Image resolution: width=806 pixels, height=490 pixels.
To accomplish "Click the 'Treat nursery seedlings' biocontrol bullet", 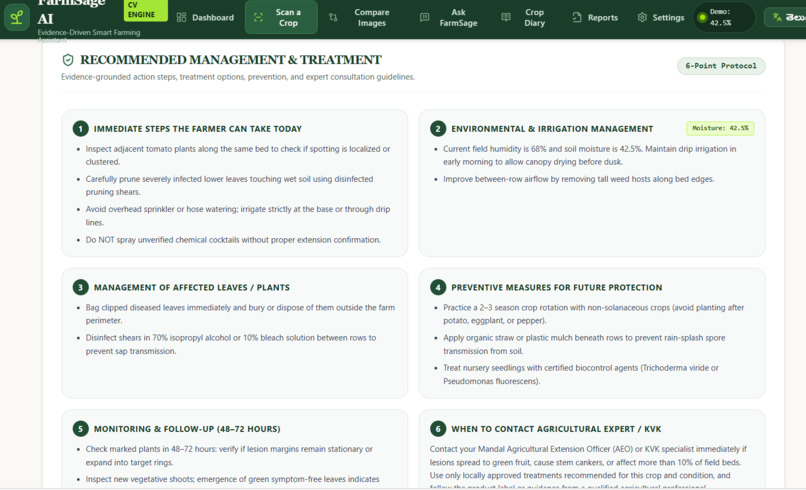I will pyautogui.click(x=581, y=374).
